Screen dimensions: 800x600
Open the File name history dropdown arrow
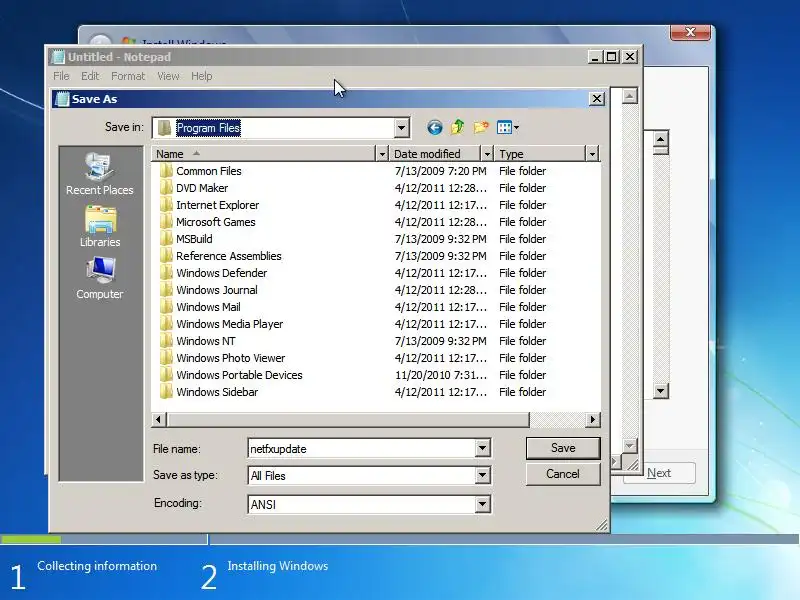tap(482, 448)
